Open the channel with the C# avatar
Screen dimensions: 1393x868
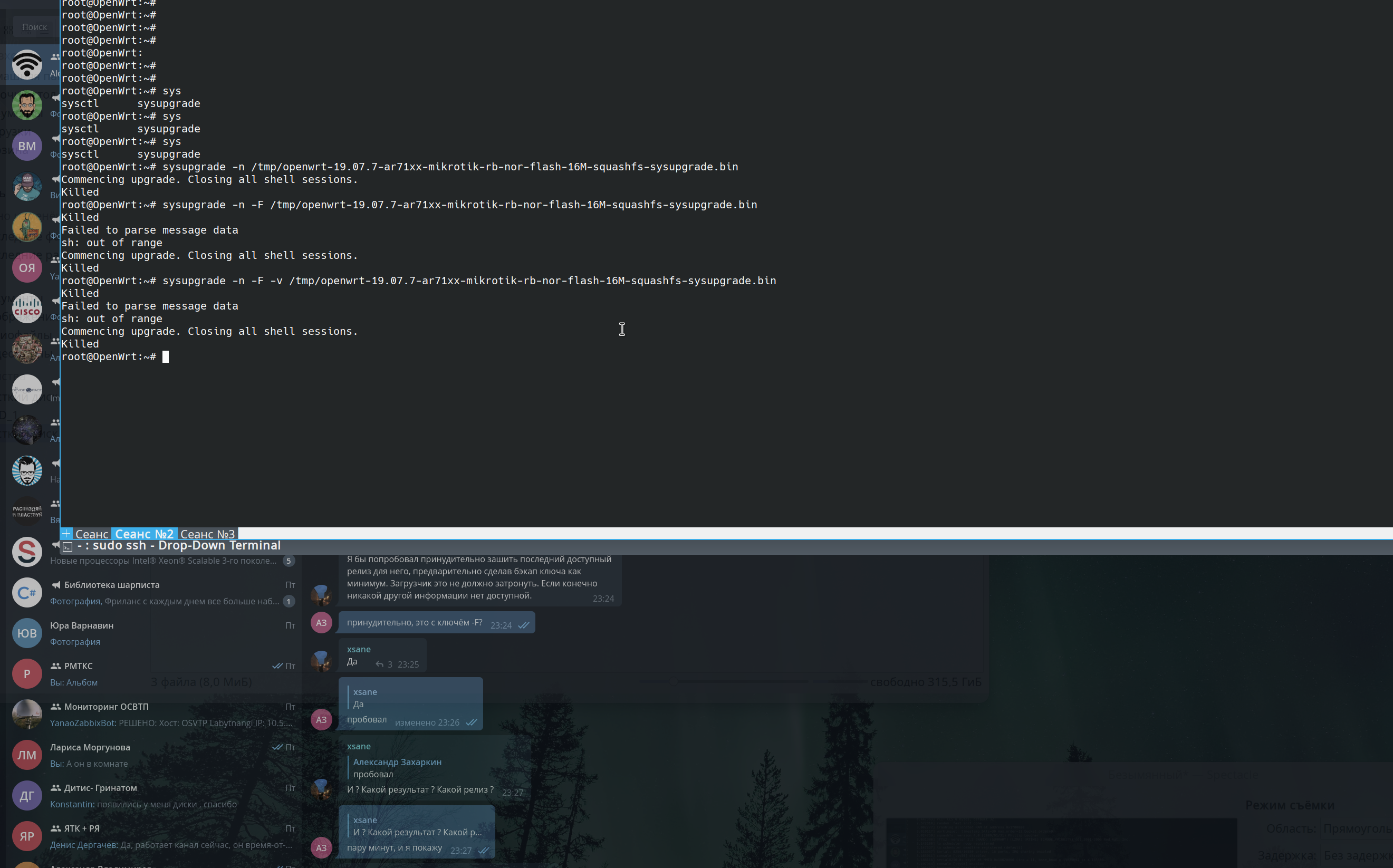pyautogui.click(x=27, y=592)
